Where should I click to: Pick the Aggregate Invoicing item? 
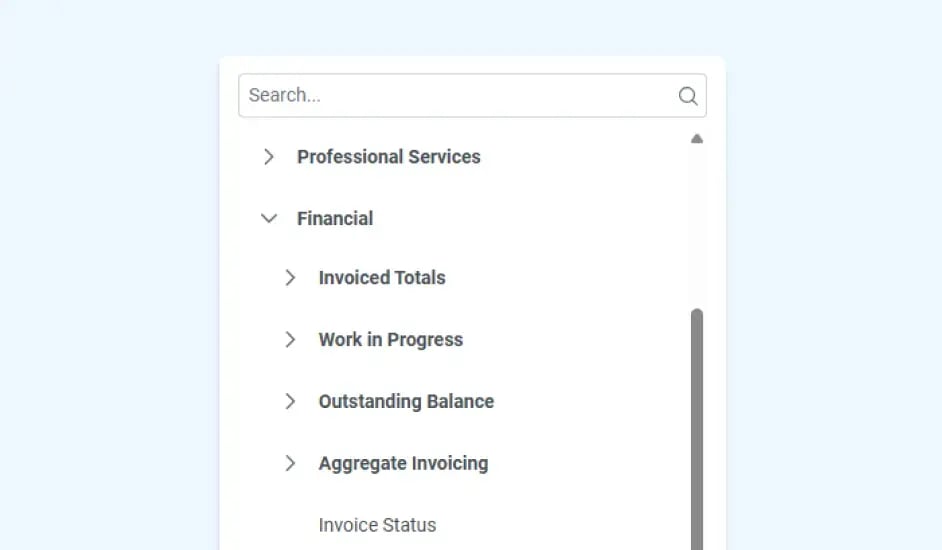pyautogui.click(x=403, y=464)
